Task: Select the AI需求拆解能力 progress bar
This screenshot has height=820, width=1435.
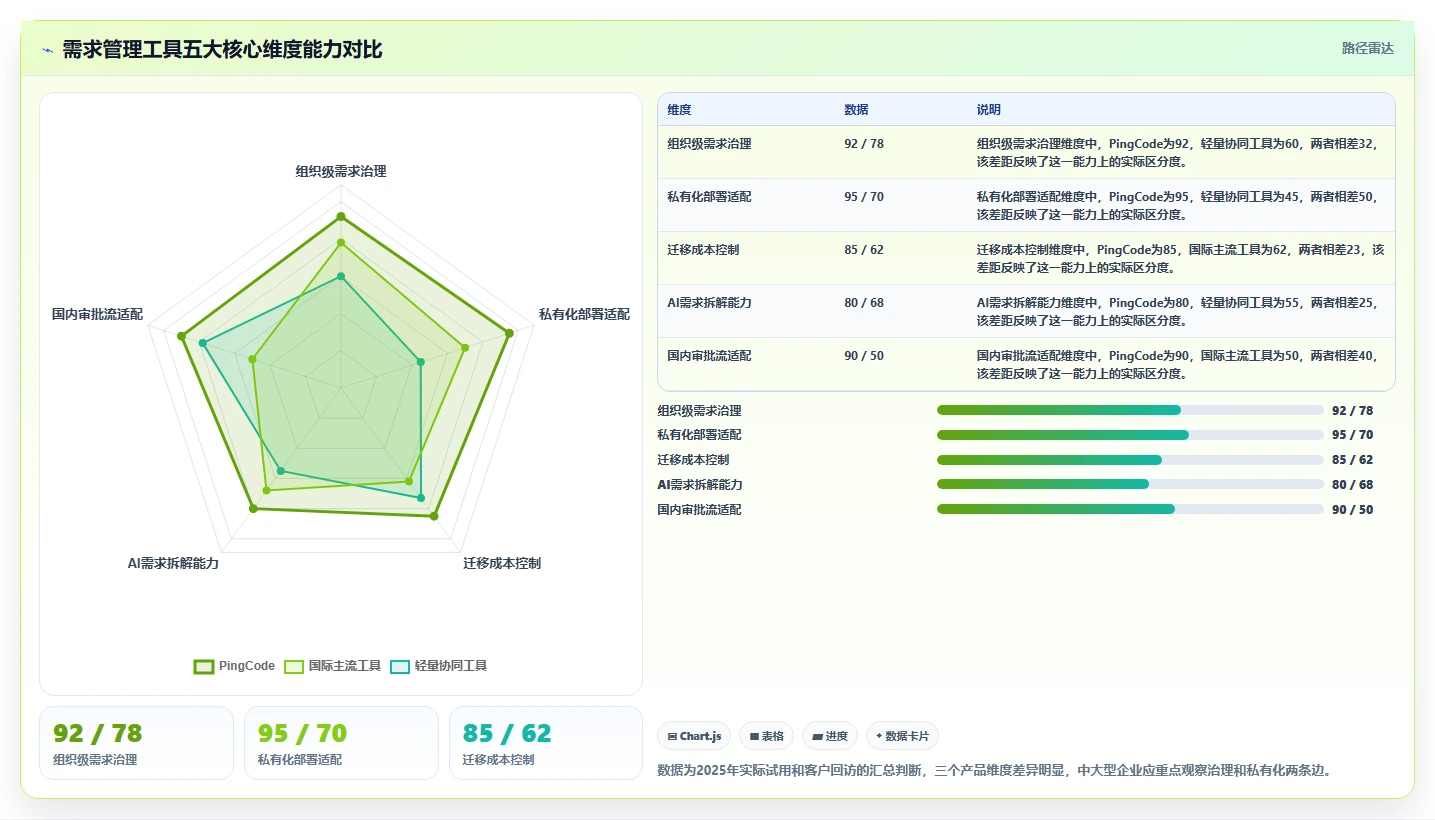Action: 1130,484
